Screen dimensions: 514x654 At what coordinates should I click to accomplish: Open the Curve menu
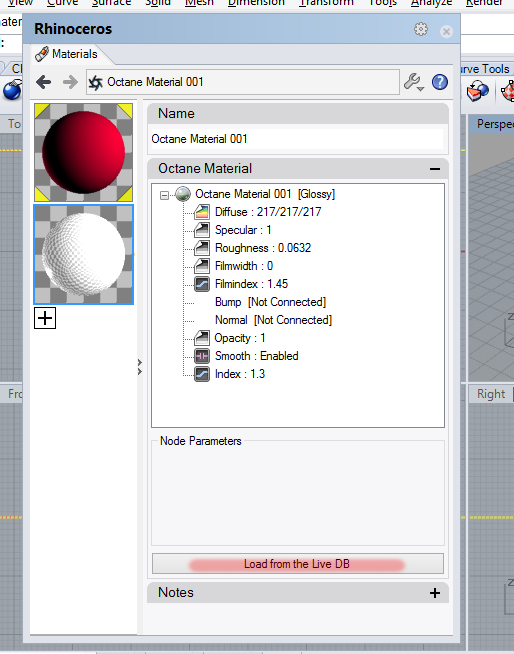pos(63,3)
